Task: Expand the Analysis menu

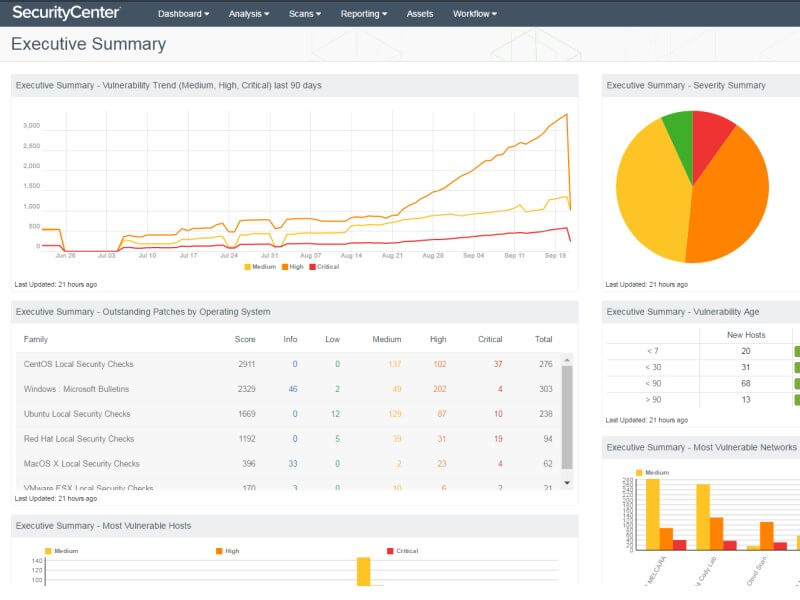Action: coord(249,14)
